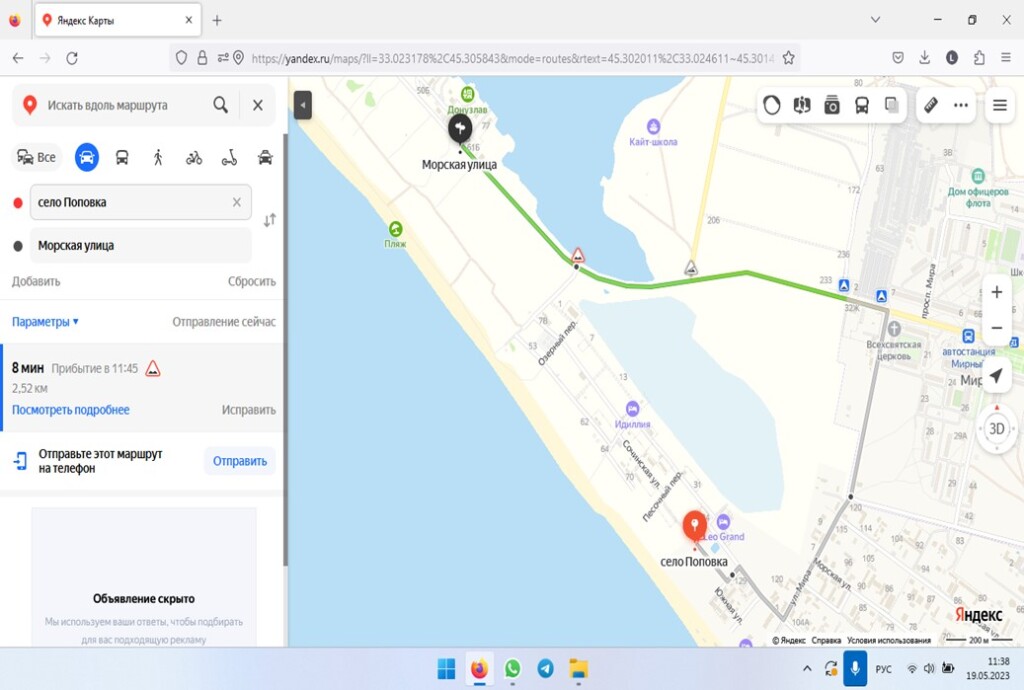Zoom in the map with plus
The height and width of the screenshot is (690, 1024).
[997, 292]
